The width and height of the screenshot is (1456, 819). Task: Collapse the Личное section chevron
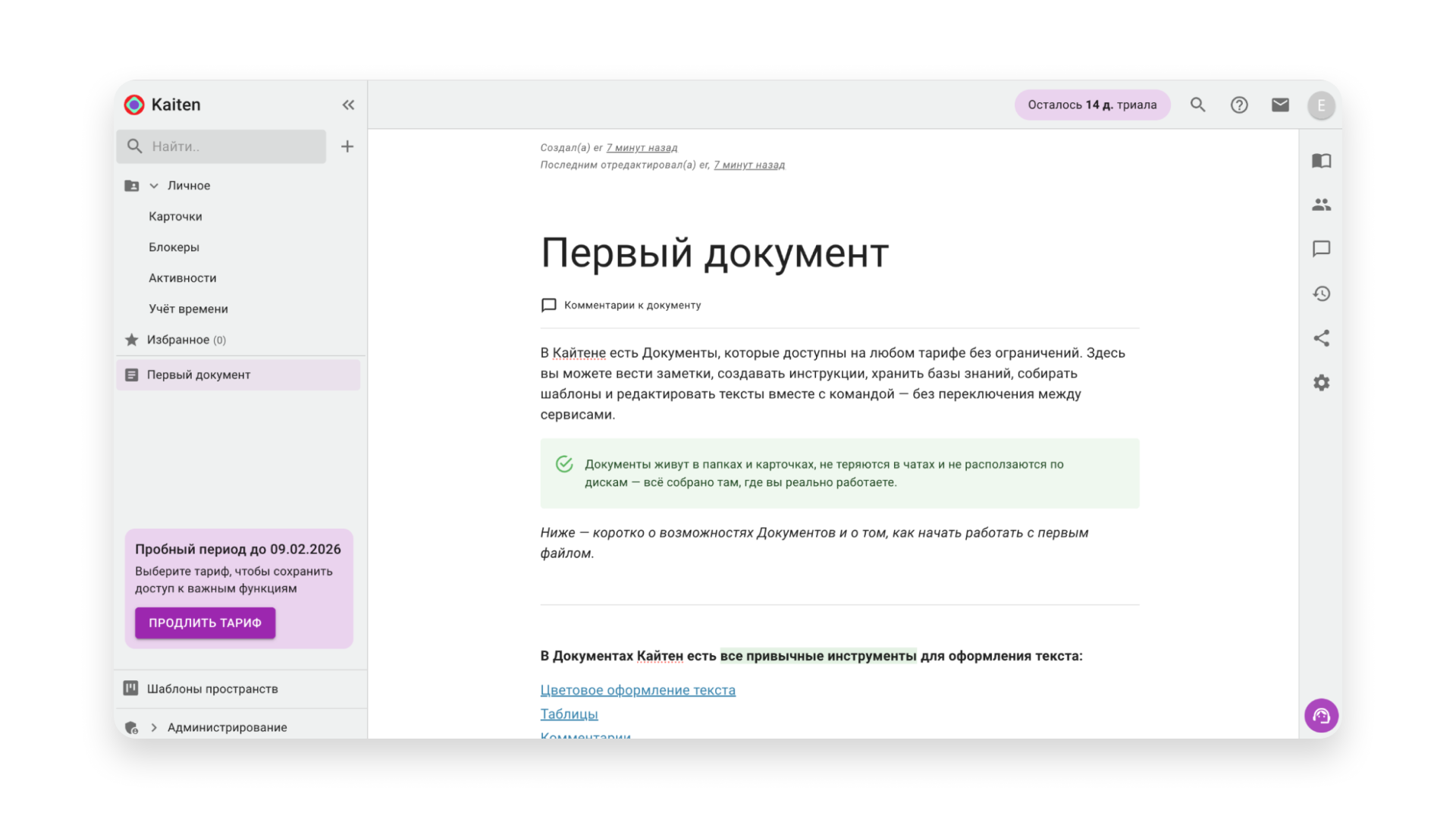[154, 186]
